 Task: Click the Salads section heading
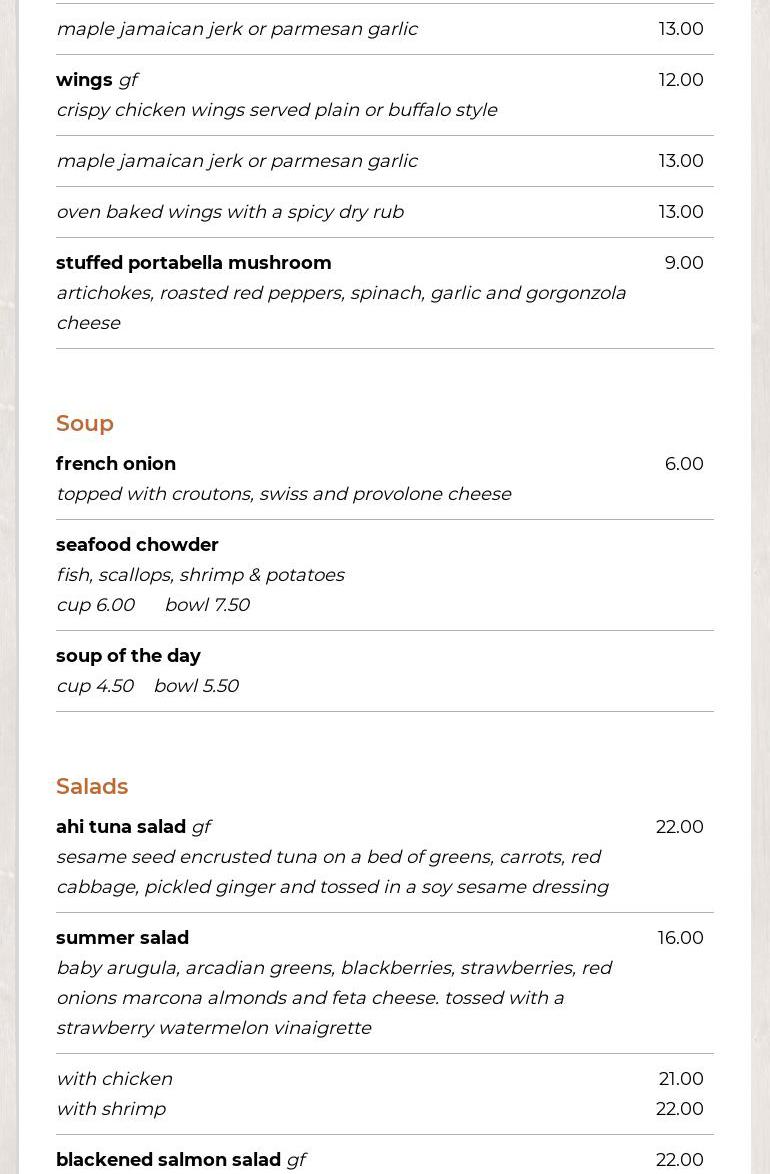pyautogui.click(x=92, y=786)
